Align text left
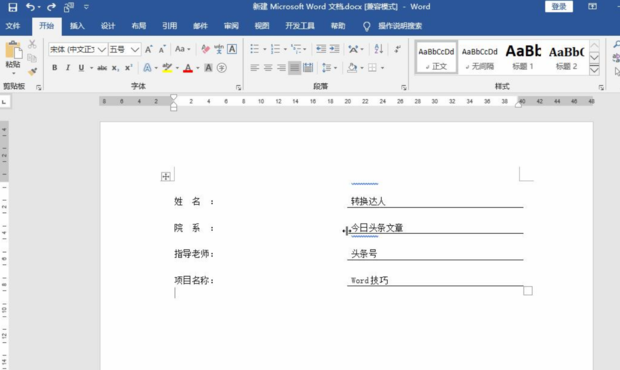The width and height of the screenshot is (620, 370). (255, 68)
